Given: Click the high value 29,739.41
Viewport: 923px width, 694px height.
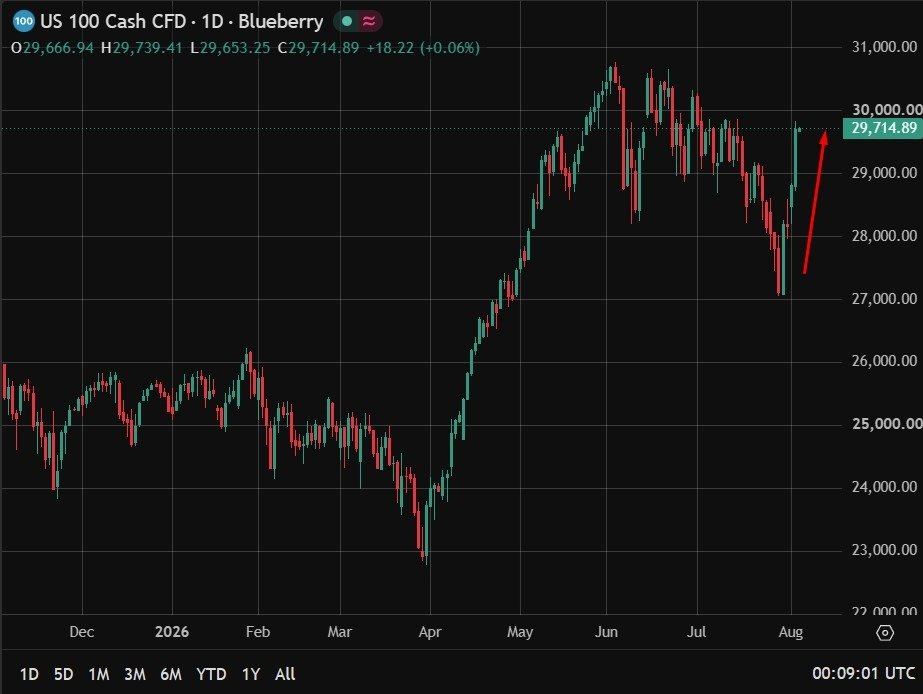Looking at the screenshot, I should tap(148, 48).
